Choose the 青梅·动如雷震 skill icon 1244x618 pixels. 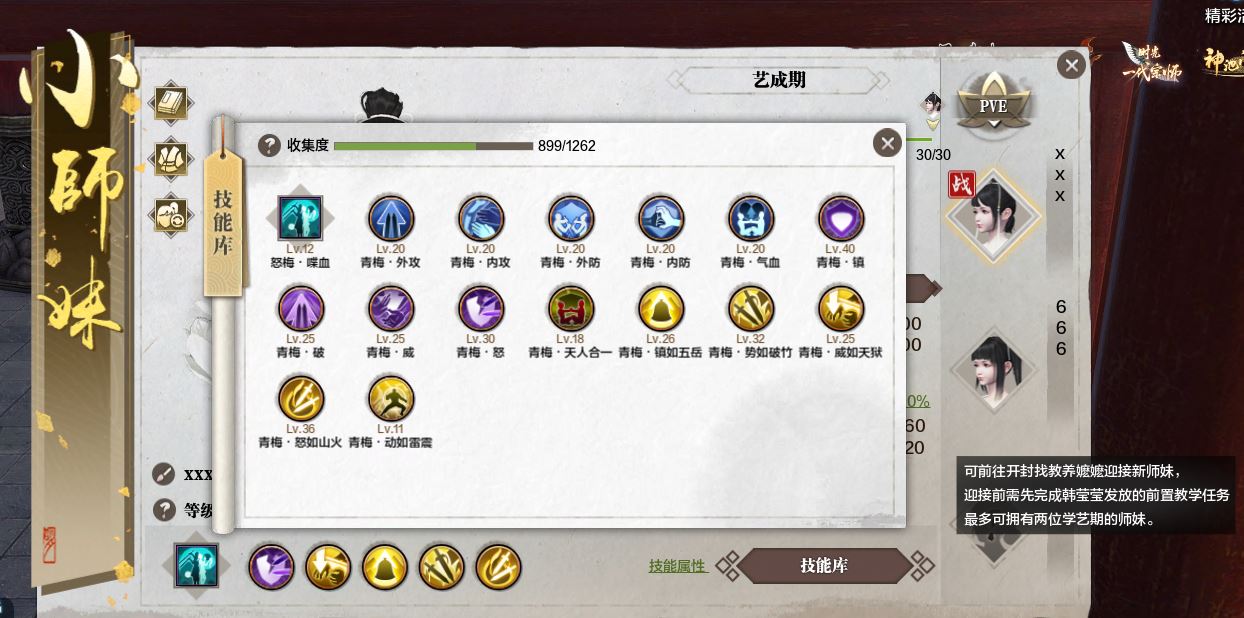390,398
